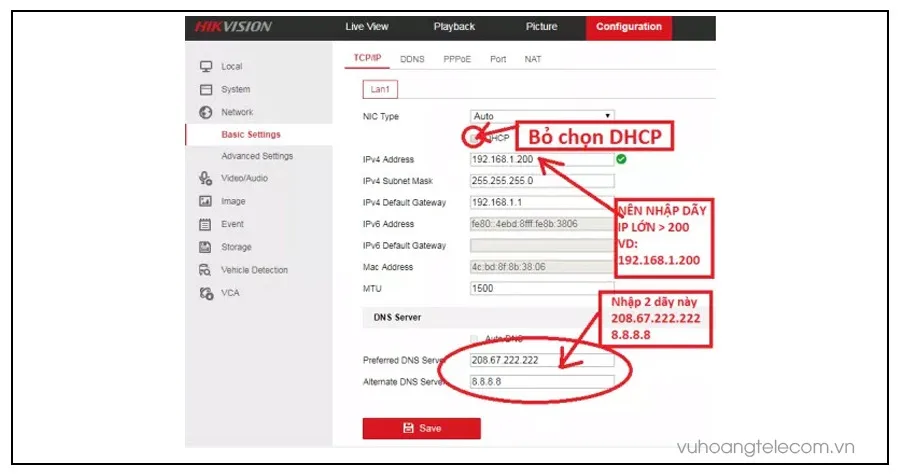Click the System window icon

[206, 90]
